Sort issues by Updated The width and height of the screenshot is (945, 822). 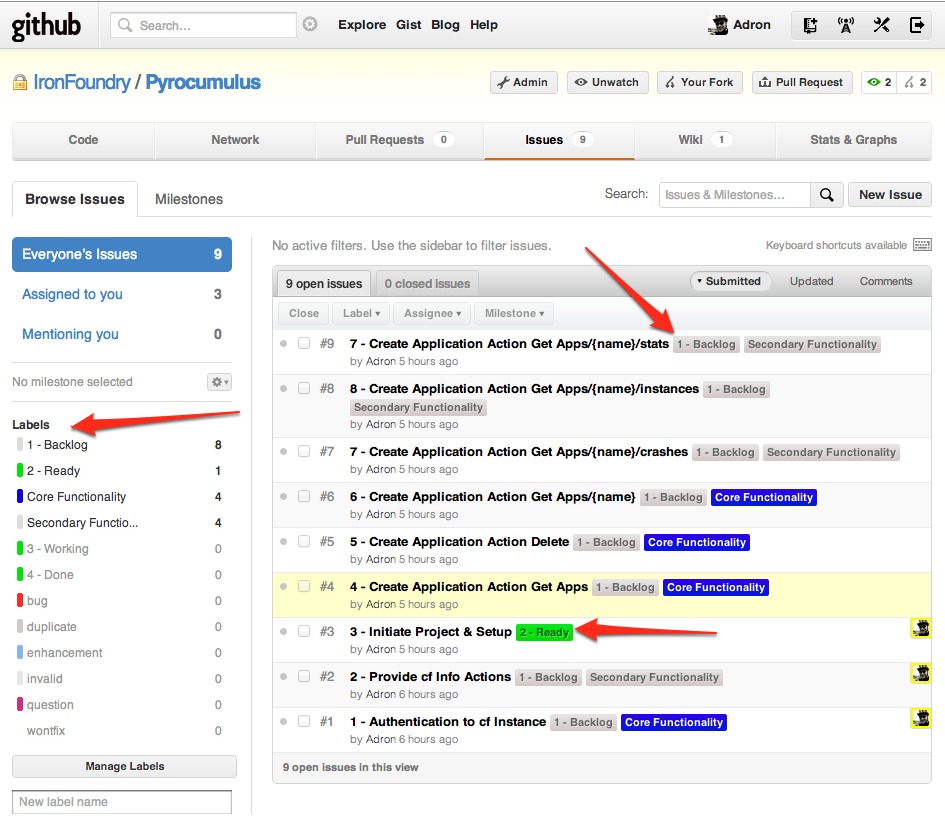click(811, 281)
